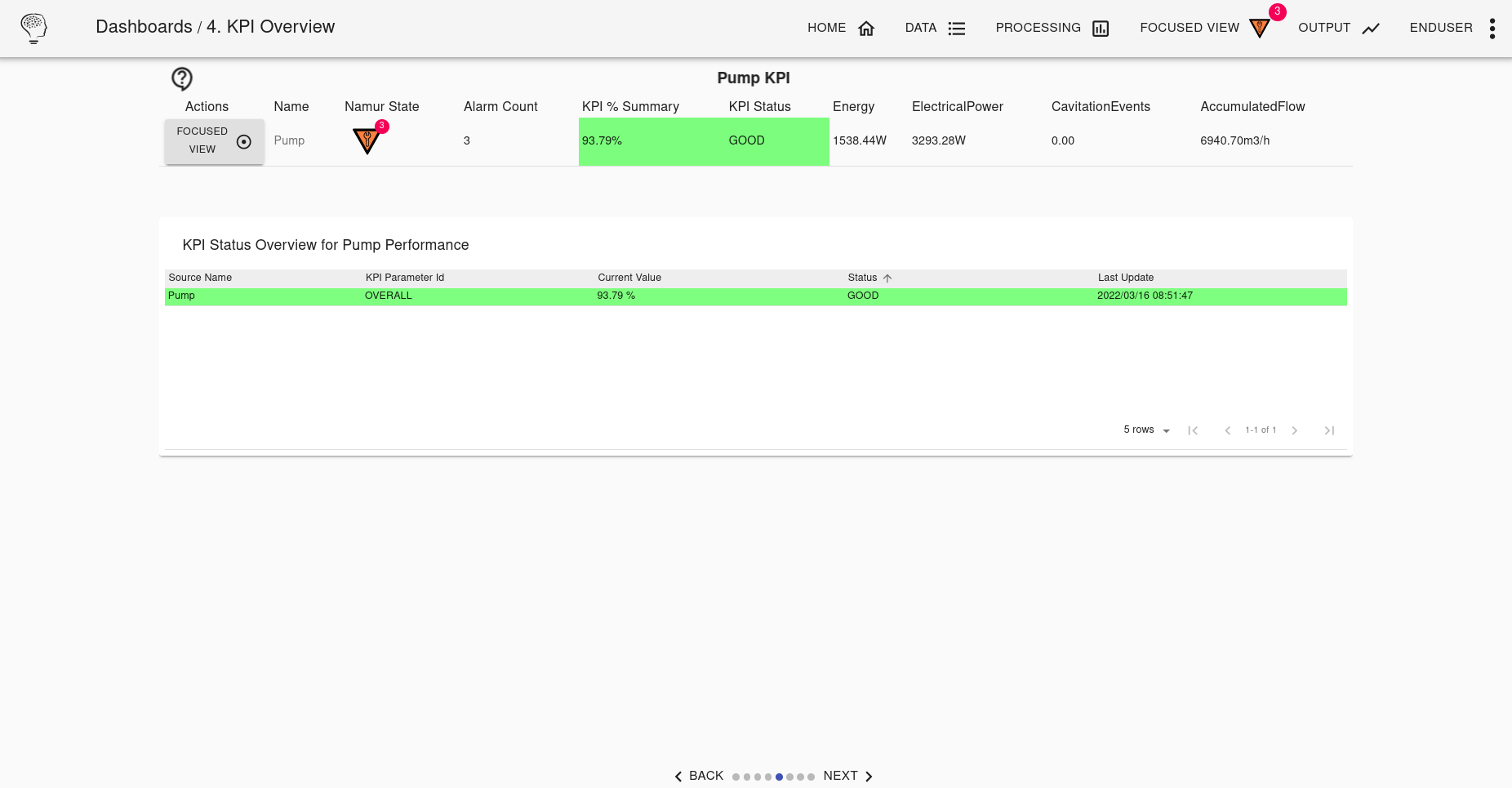Click the ElectricalPower value 3293.28W
The image size is (1512, 788).
pos(939,140)
